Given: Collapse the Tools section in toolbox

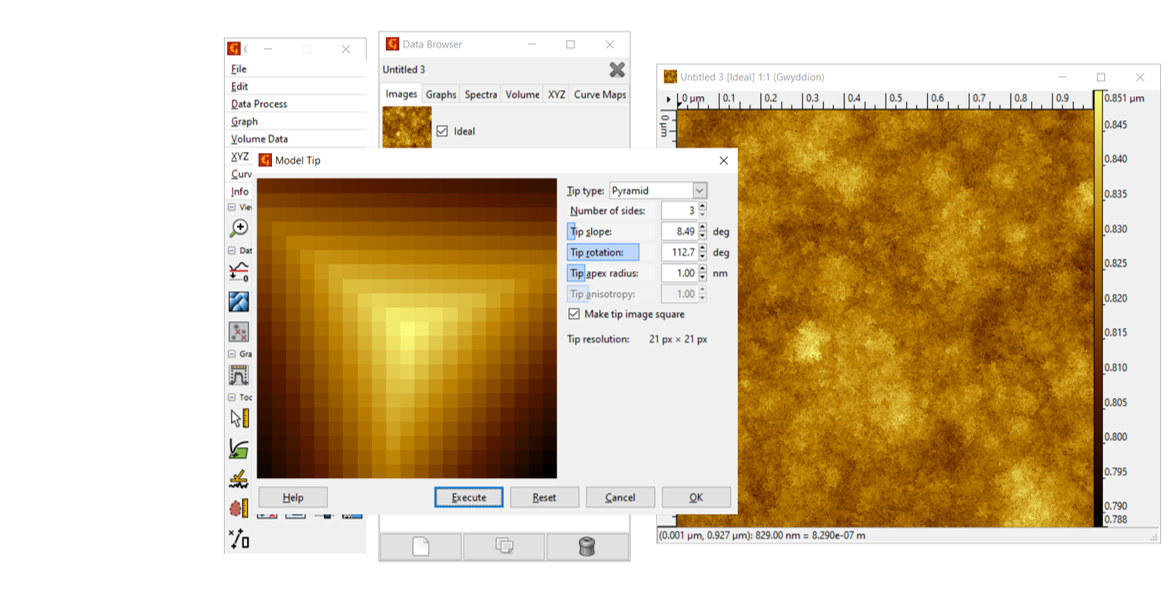Looking at the screenshot, I should (x=232, y=397).
